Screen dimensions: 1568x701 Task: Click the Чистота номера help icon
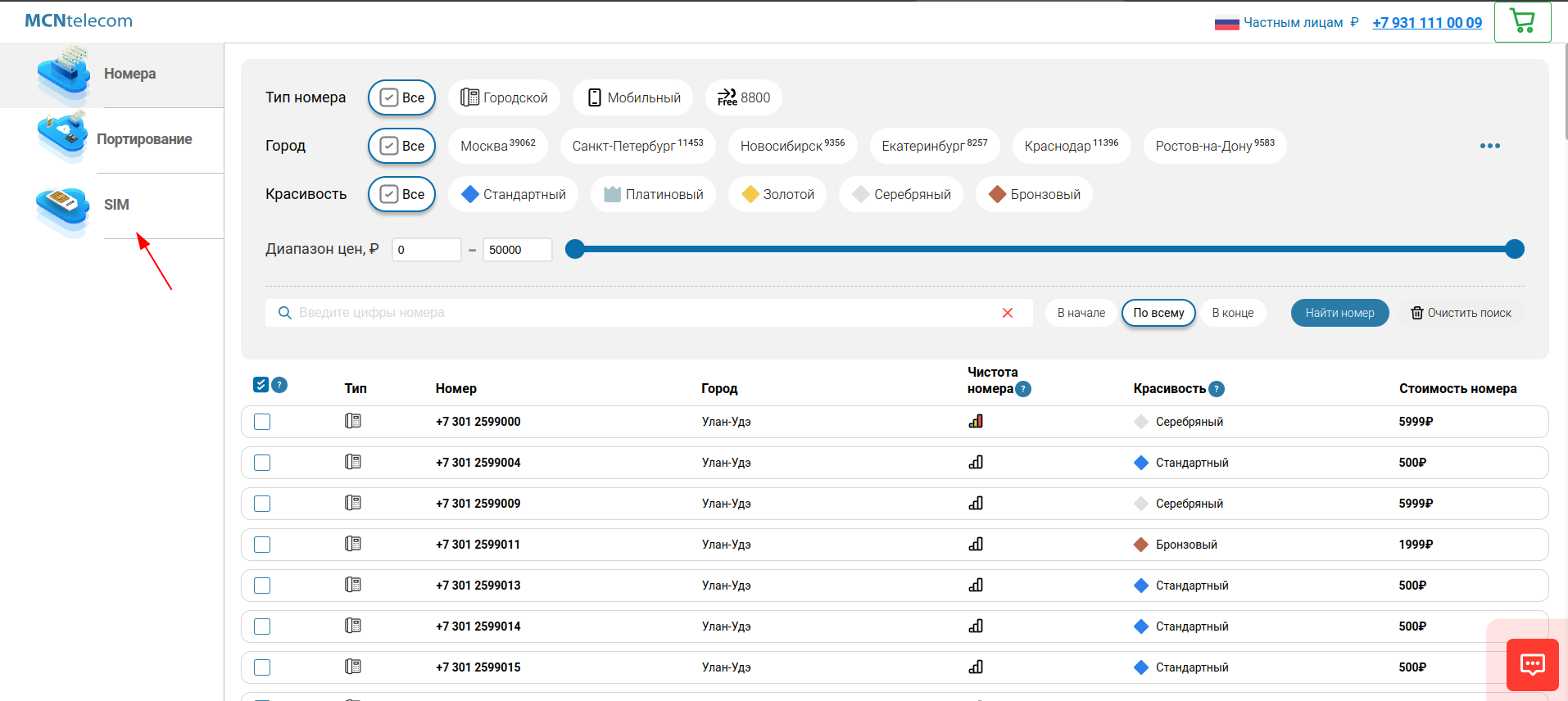pyautogui.click(x=1023, y=389)
